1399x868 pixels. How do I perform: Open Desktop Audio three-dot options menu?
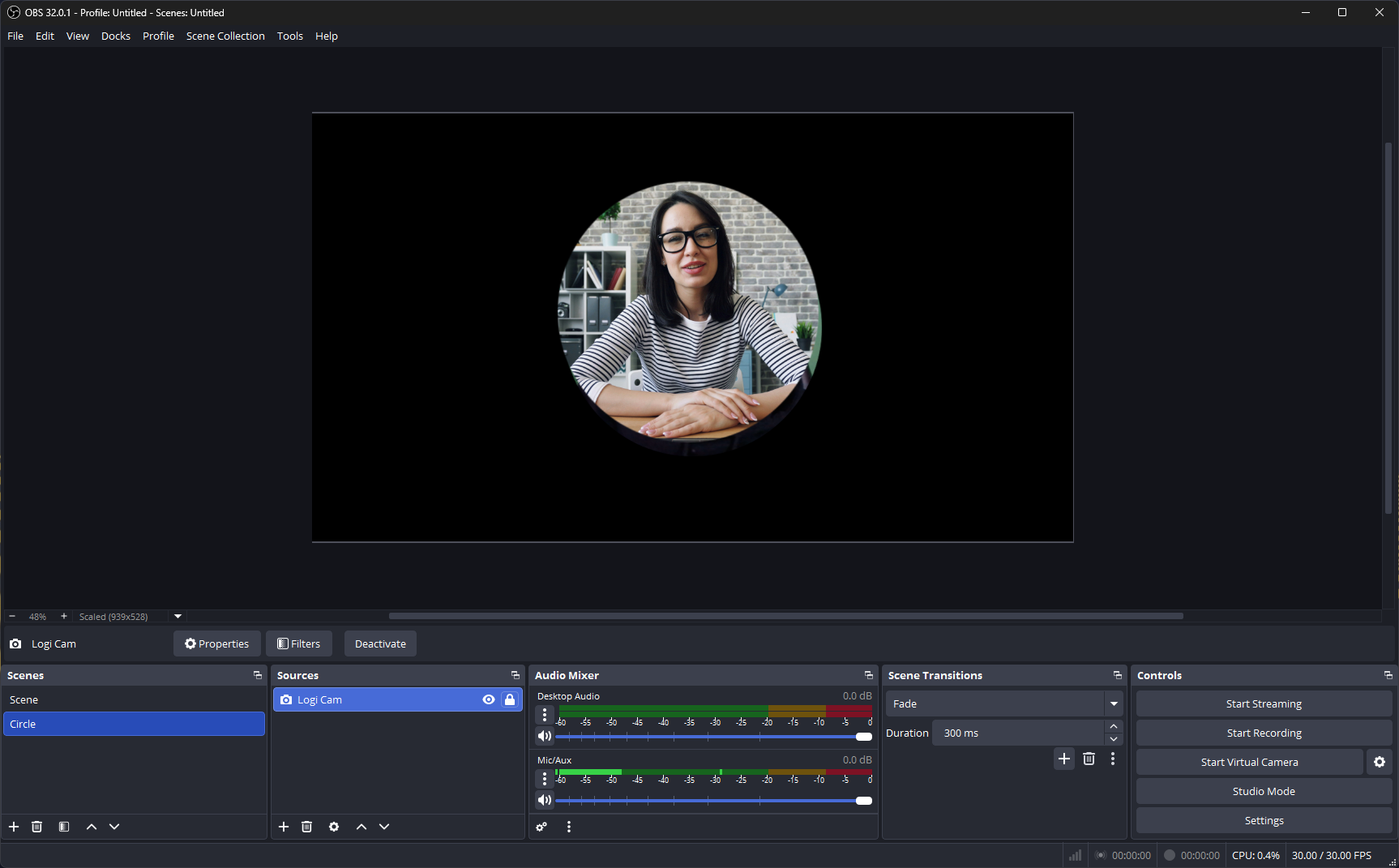click(545, 715)
